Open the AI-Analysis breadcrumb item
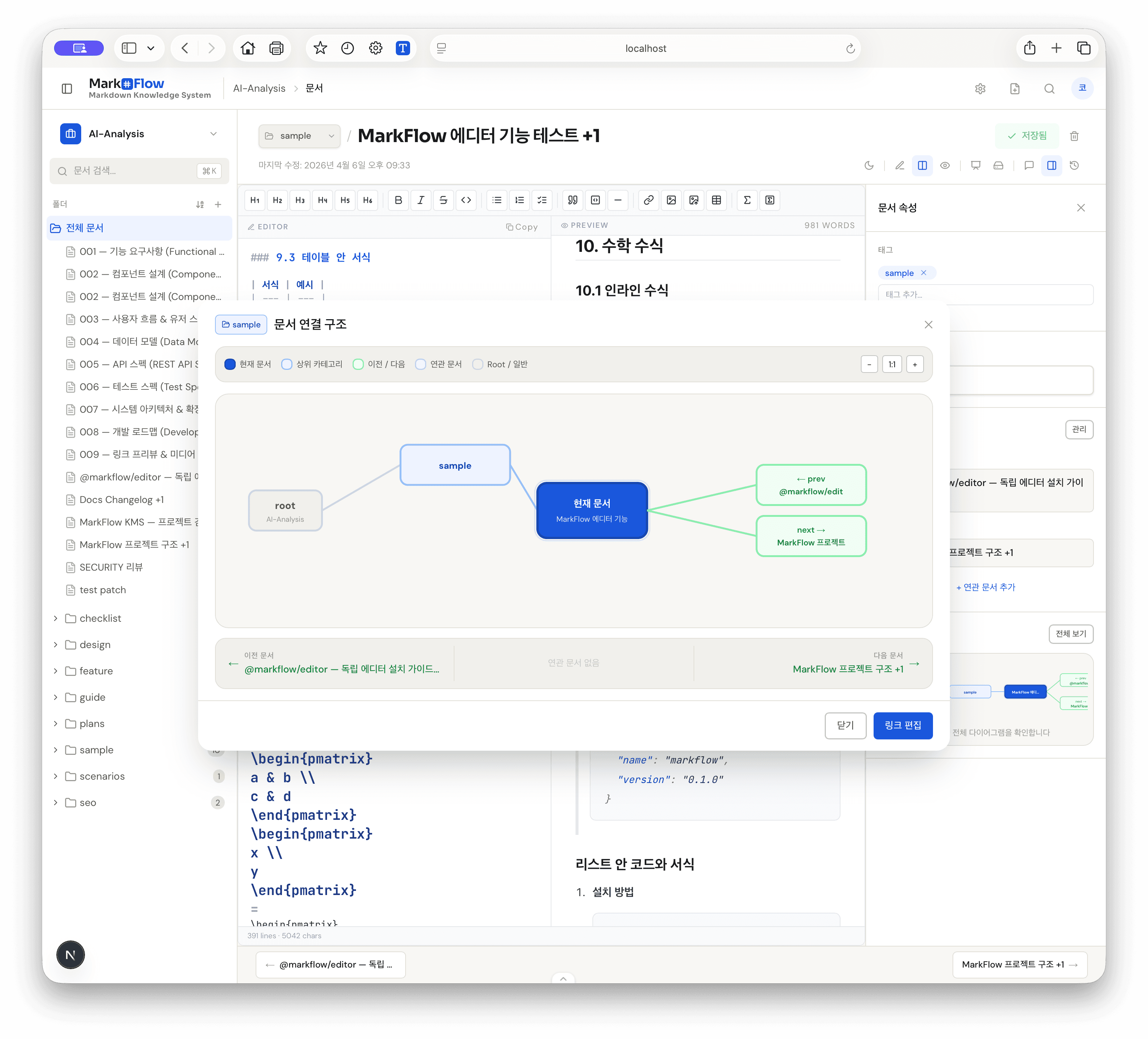The width and height of the screenshot is (1148, 1039). (x=259, y=88)
